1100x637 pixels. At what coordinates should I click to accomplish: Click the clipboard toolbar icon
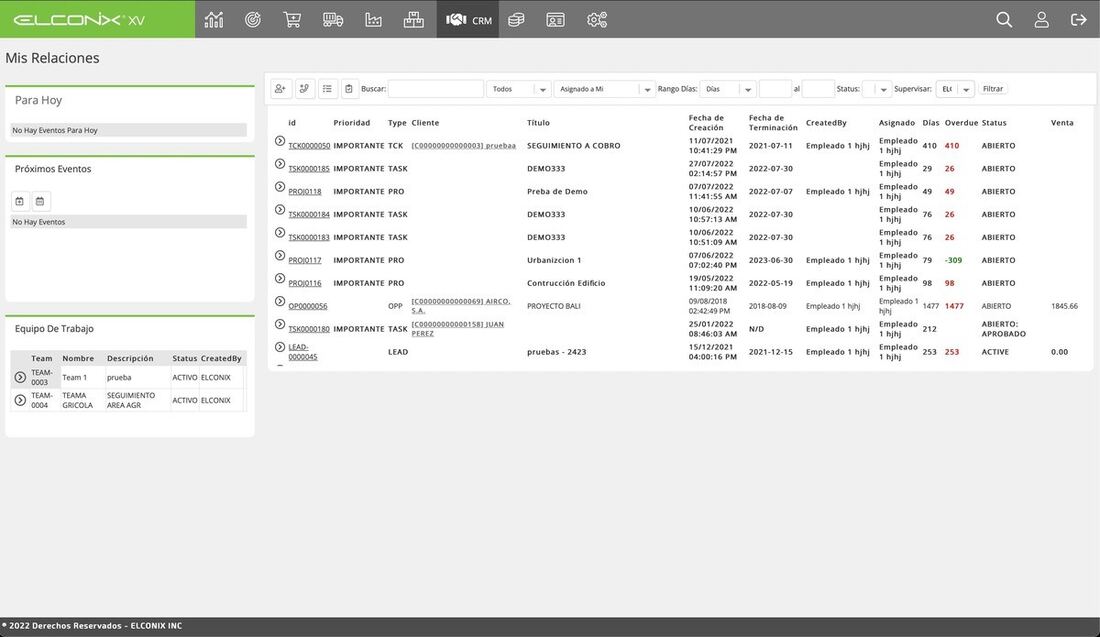(349, 88)
